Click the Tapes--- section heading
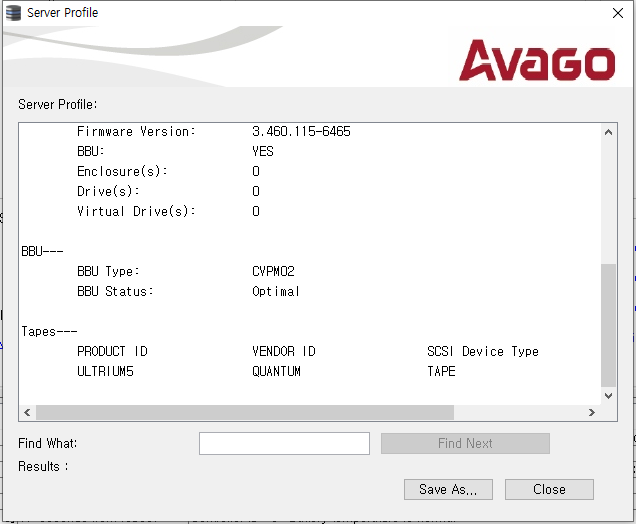 point(49,331)
